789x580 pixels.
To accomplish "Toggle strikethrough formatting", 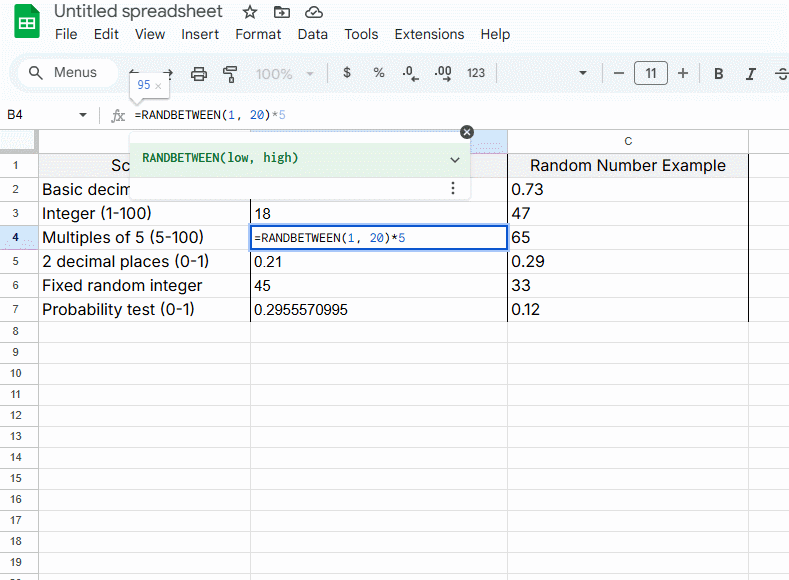I will pos(780,73).
